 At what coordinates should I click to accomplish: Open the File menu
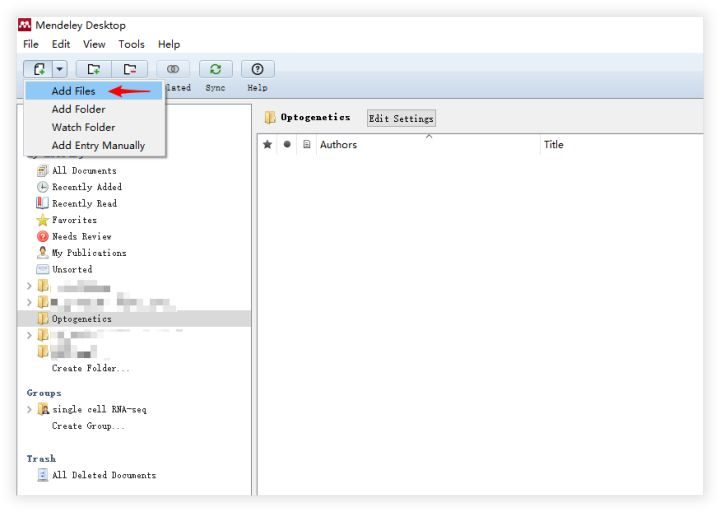[31, 44]
